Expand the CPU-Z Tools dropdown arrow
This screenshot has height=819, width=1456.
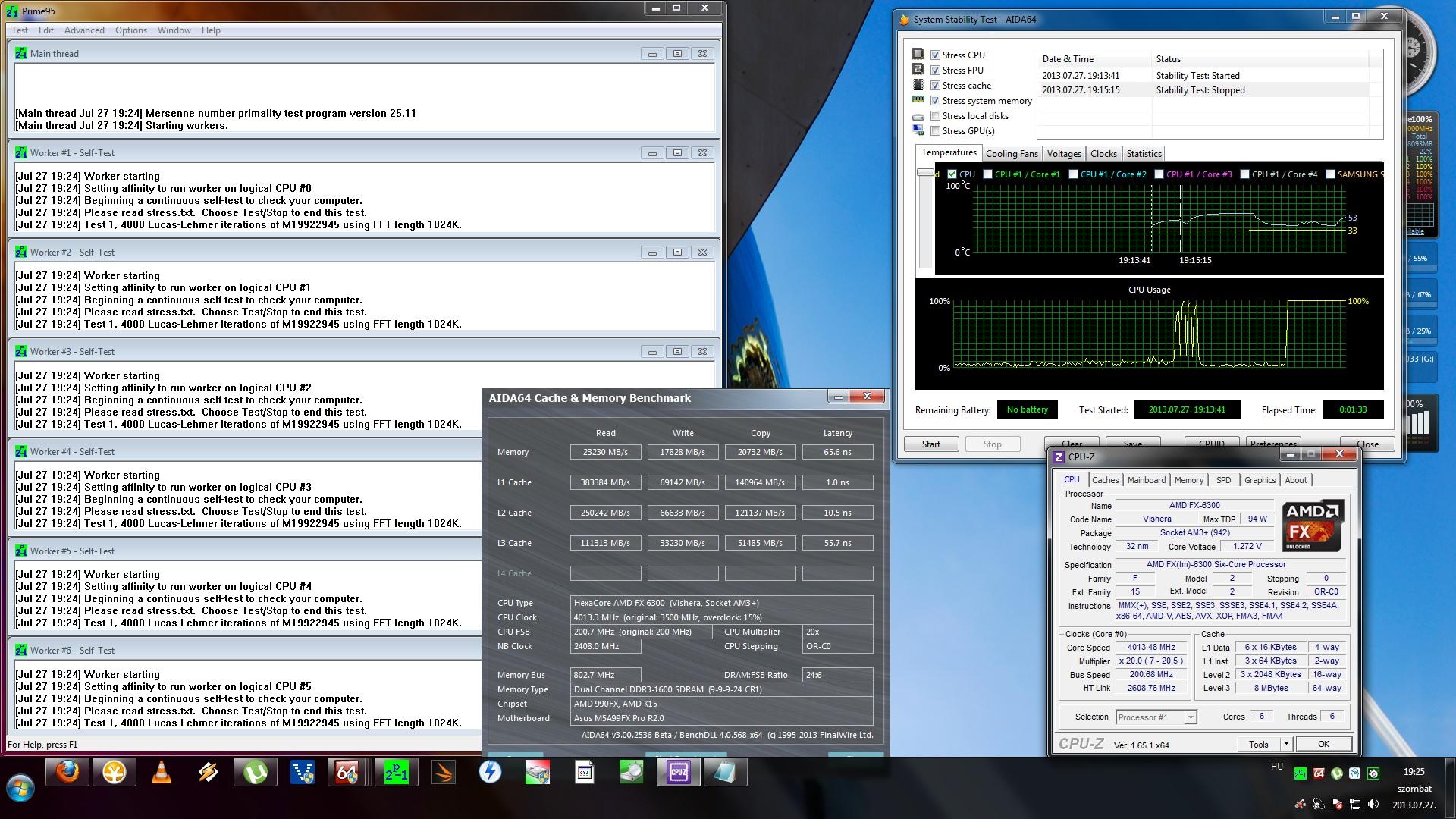(x=1286, y=744)
